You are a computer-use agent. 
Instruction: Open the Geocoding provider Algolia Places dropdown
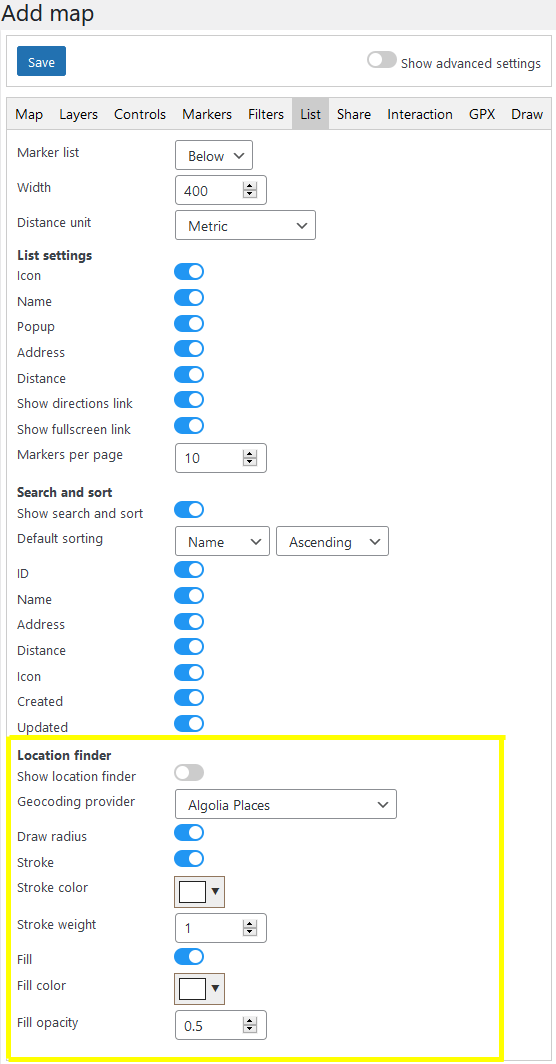coord(286,805)
